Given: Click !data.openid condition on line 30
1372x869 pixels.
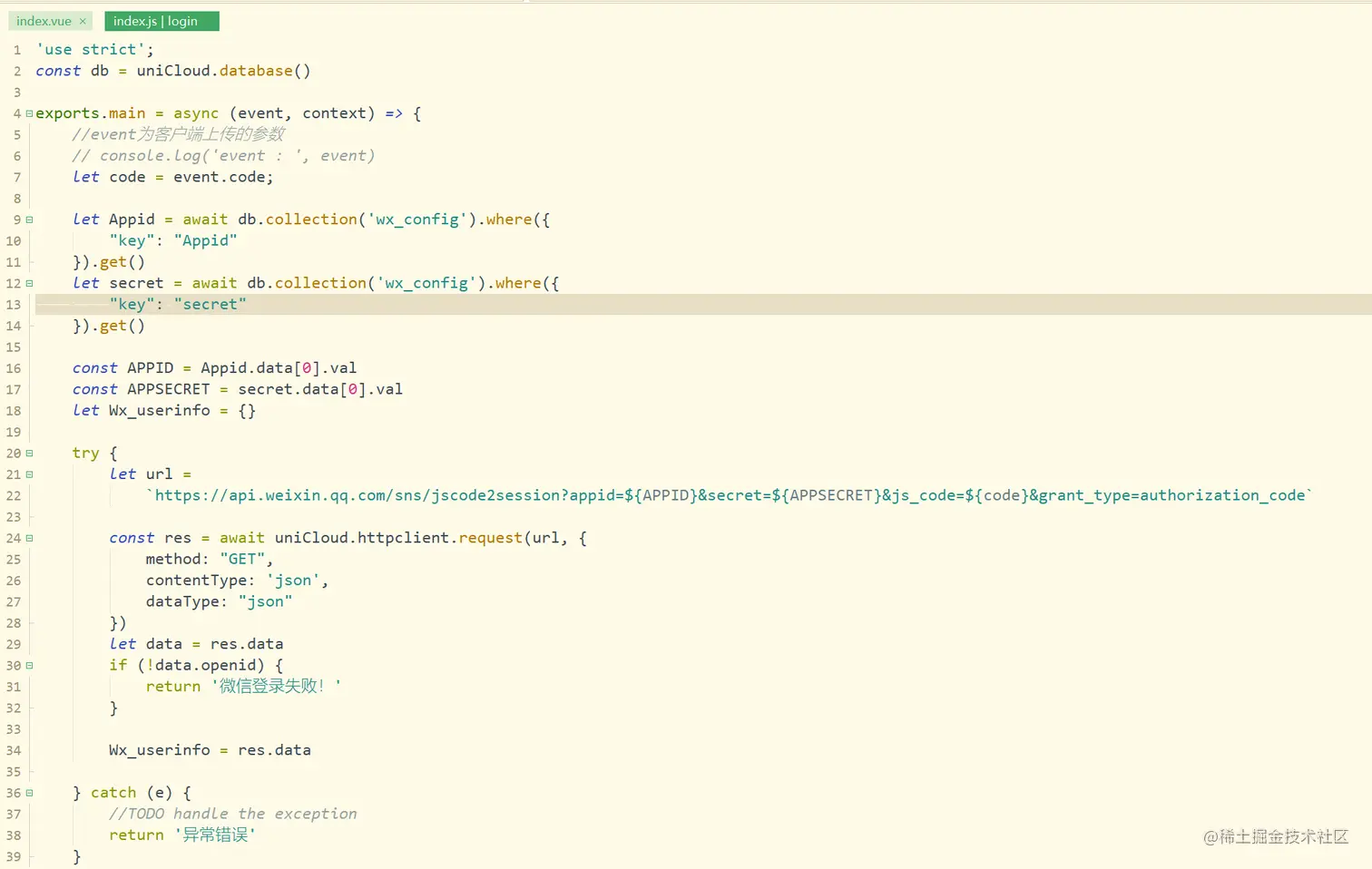Looking at the screenshot, I should tap(205, 665).
